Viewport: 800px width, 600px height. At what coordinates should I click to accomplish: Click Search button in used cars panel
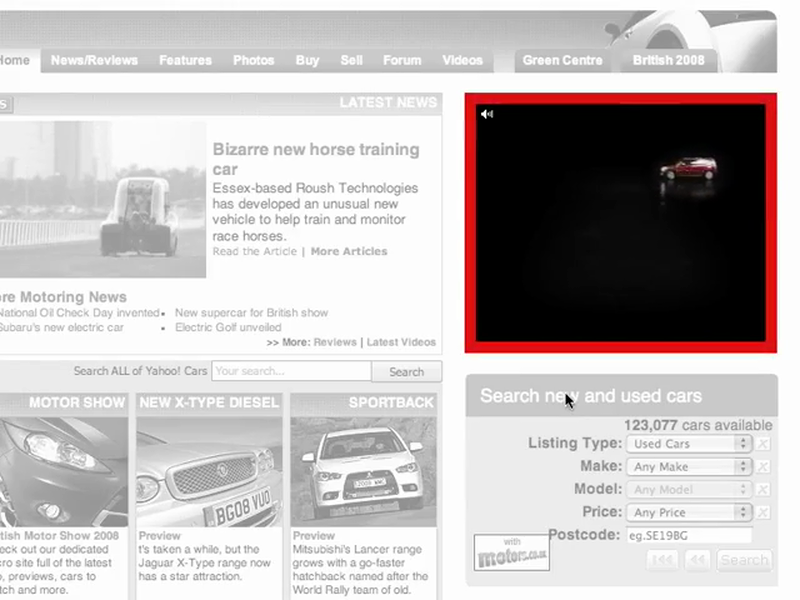(x=744, y=560)
